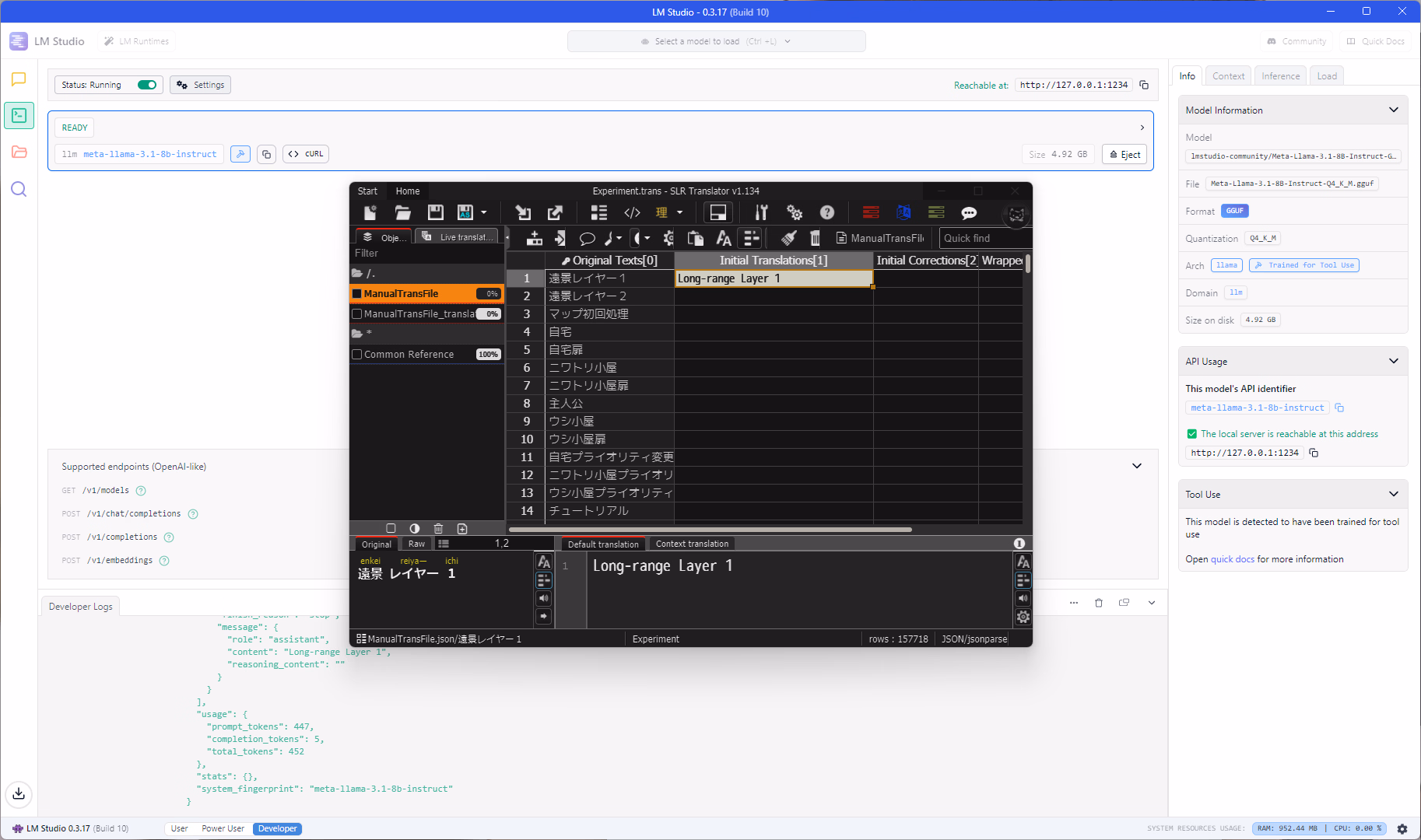
Task: Open dropdown arrow next to kanji icon
Action: (679, 212)
